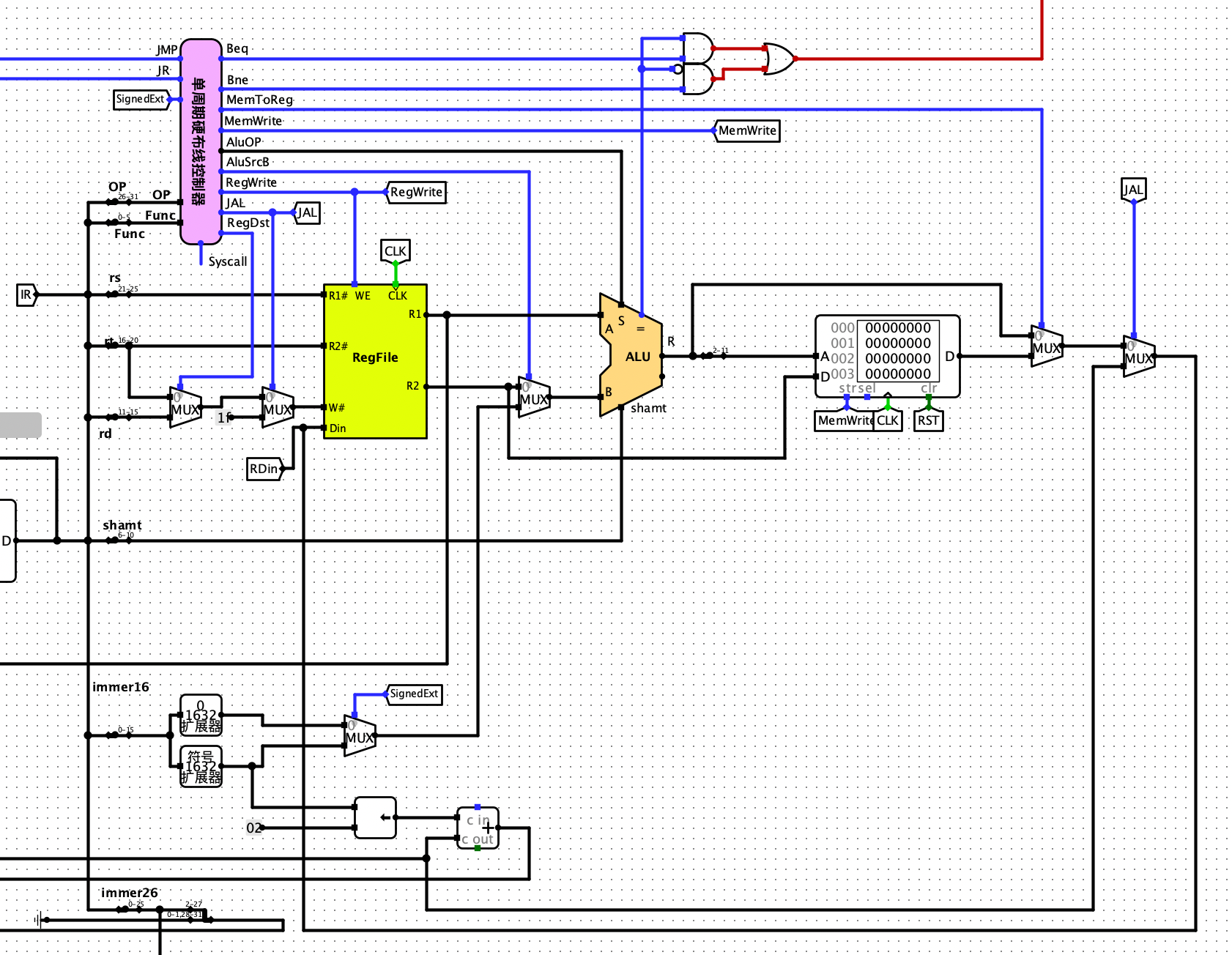Select the MUX controlled by RegDst
This screenshot has width=1232, height=955.
click(x=185, y=408)
